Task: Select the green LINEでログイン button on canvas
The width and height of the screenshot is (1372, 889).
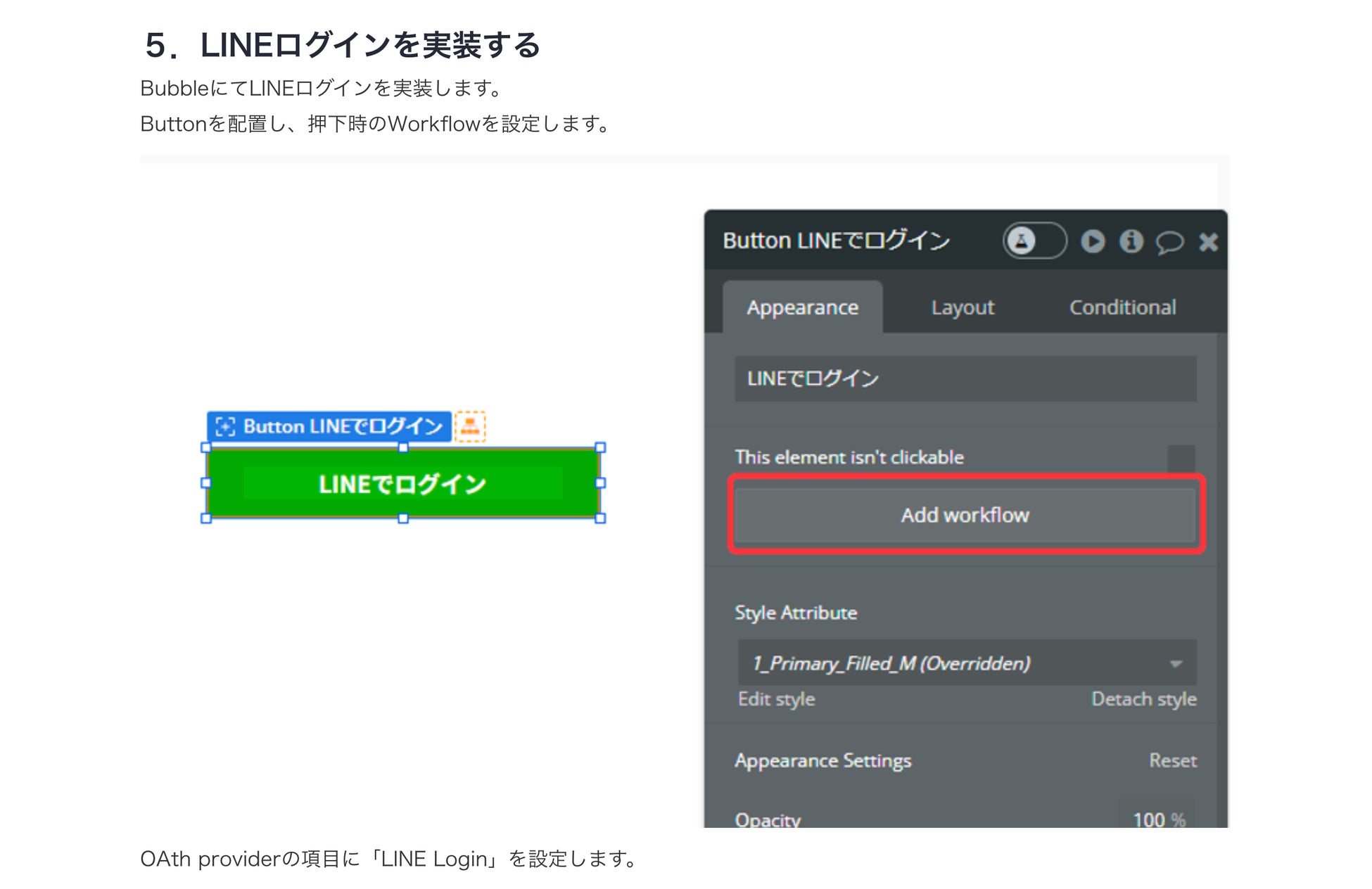Action: [402, 483]
